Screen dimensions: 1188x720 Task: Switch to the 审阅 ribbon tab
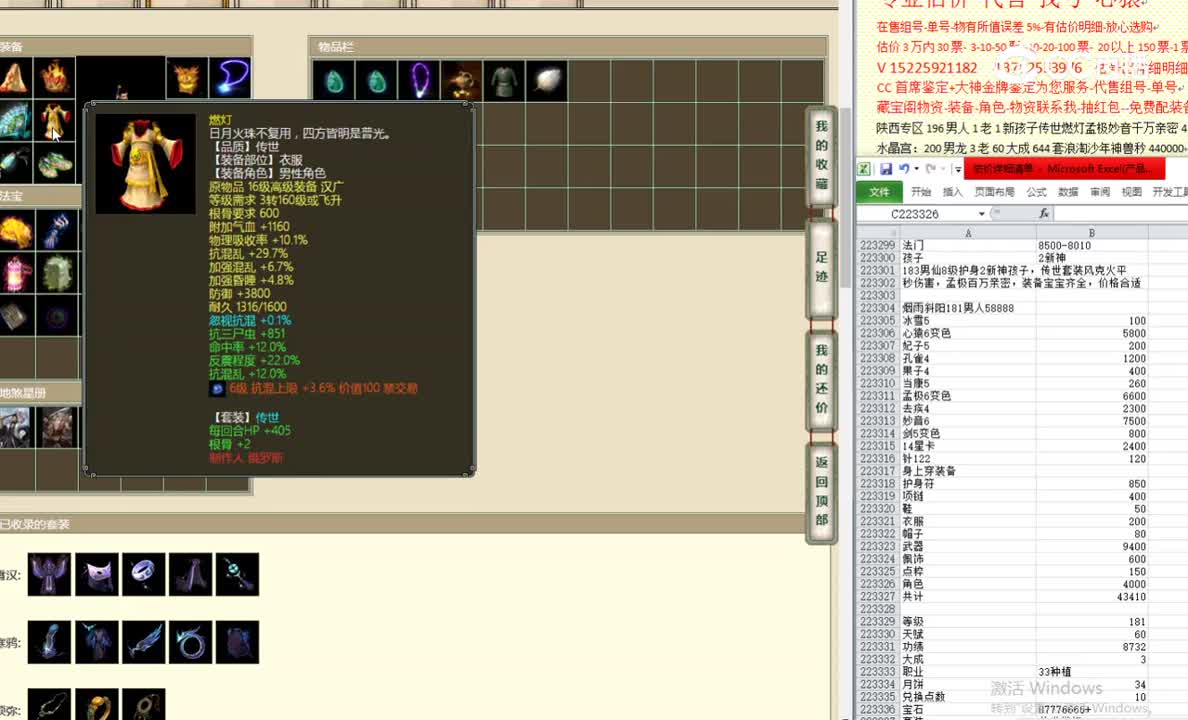coord(1100,192)
